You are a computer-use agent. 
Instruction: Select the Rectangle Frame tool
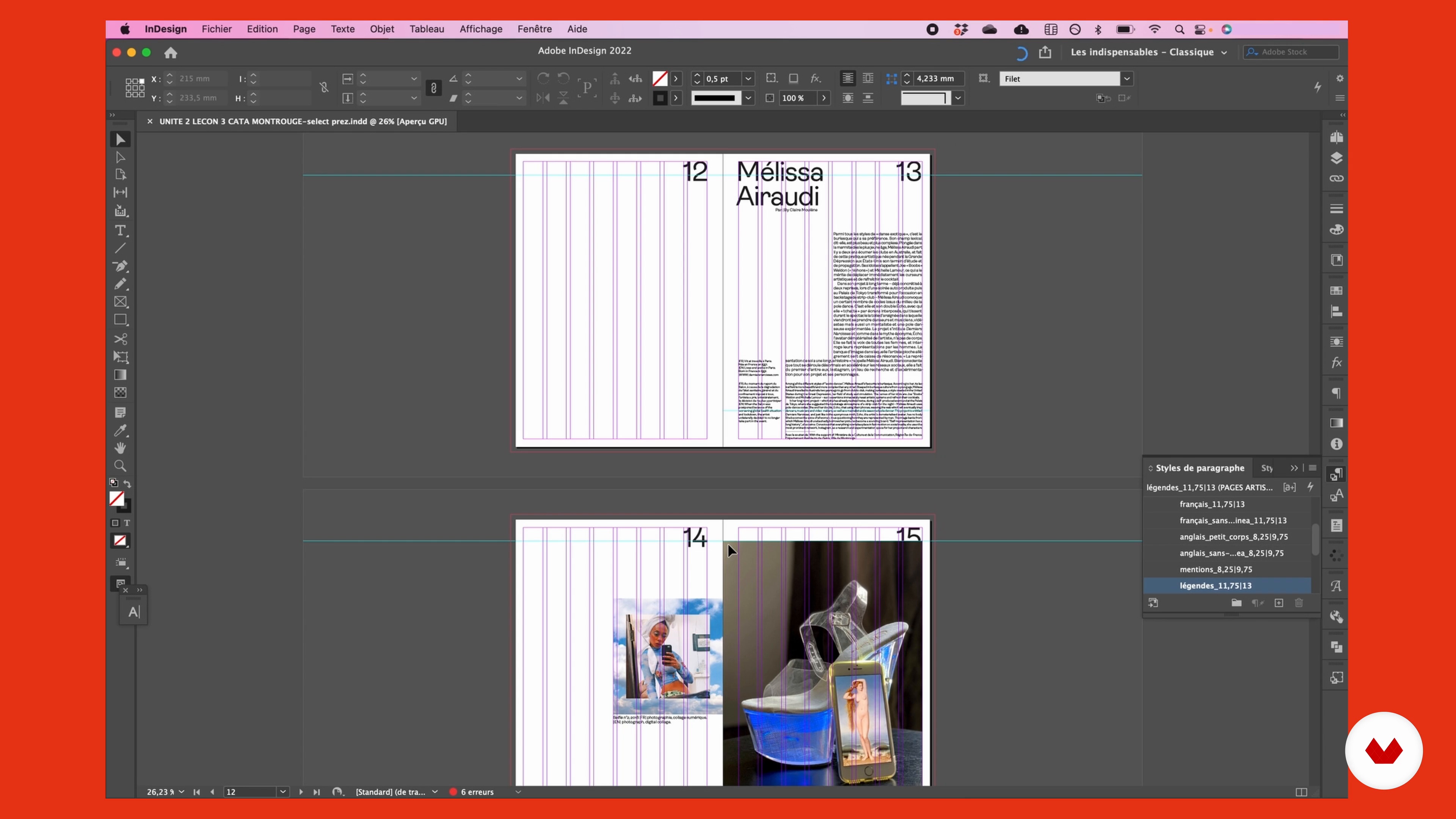click(x=120, y=302)
